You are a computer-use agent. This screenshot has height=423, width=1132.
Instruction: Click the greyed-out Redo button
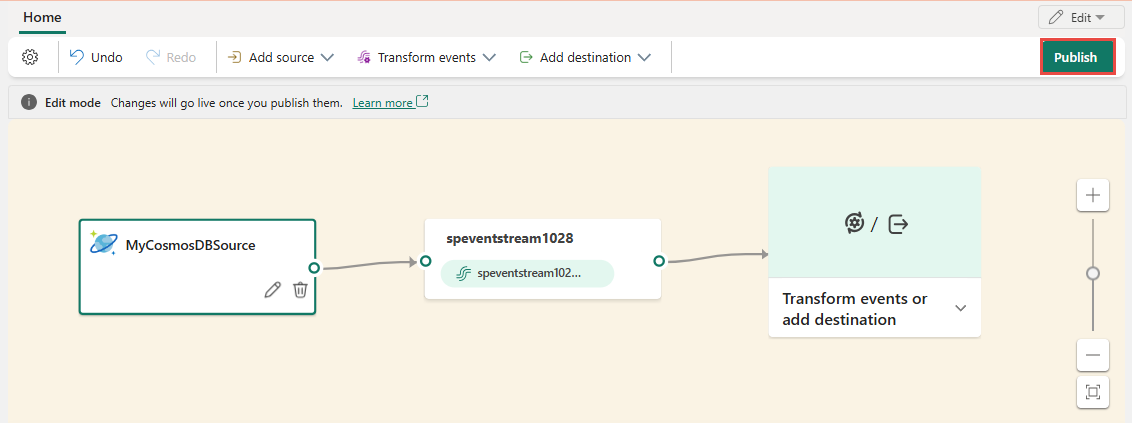pos(170,57)
